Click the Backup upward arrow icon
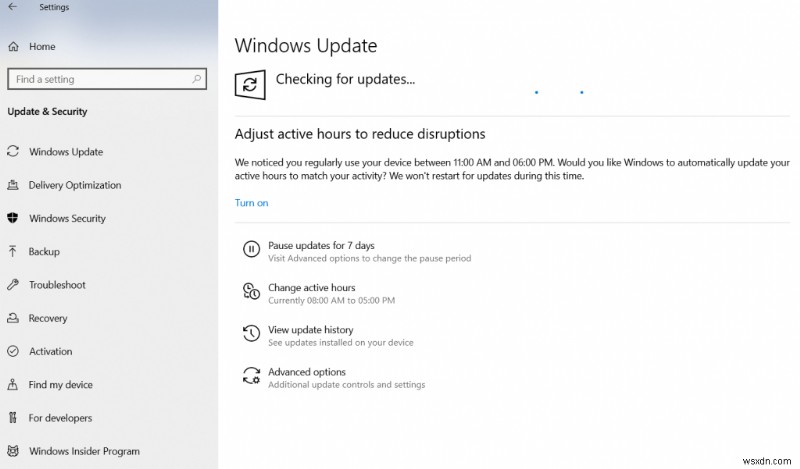 click(x=13, y=251)
